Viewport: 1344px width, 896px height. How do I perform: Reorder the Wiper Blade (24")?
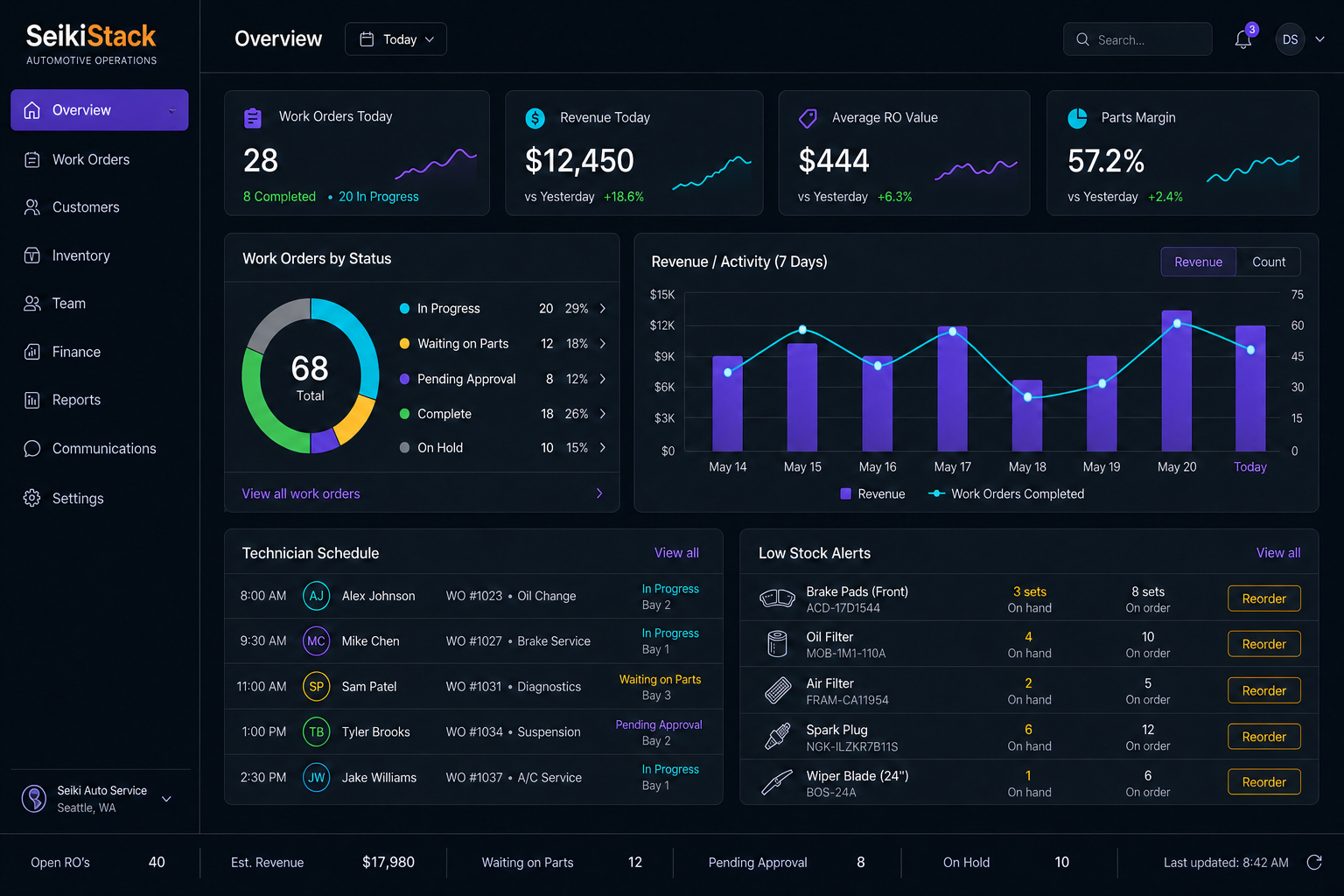[1264, 782]
